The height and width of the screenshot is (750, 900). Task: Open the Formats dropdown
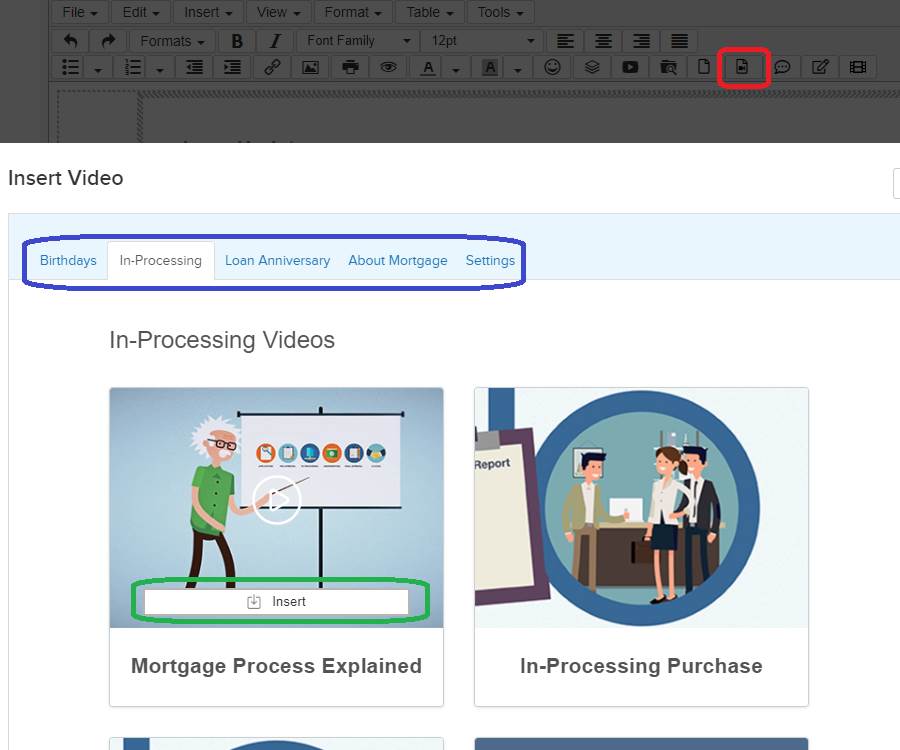pos(172,41)
